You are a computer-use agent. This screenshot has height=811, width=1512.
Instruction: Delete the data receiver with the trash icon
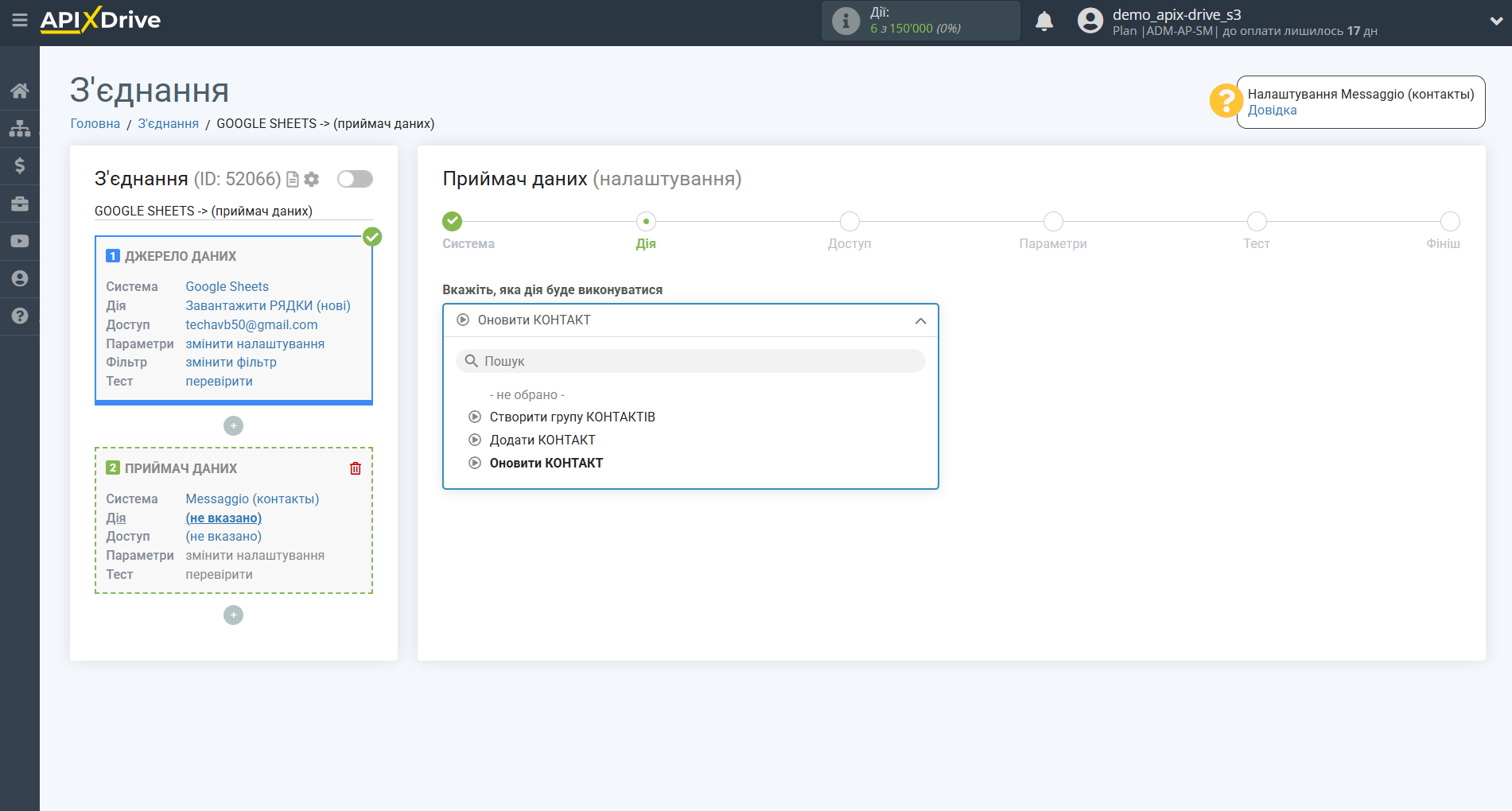pos(356,468)
